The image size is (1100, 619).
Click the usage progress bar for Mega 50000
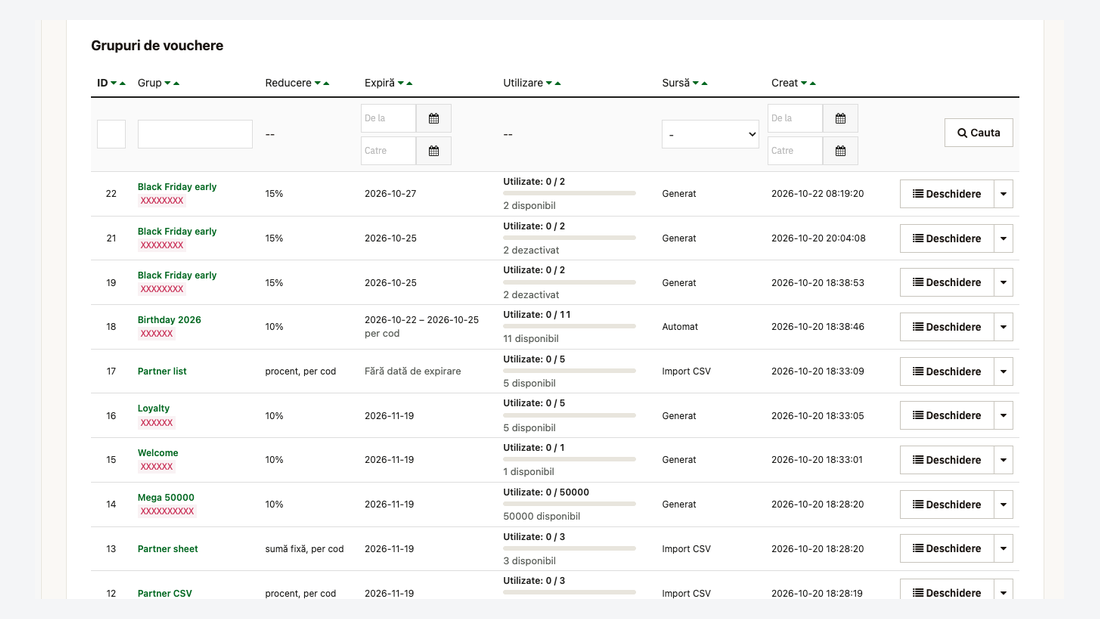coord(569,504)
